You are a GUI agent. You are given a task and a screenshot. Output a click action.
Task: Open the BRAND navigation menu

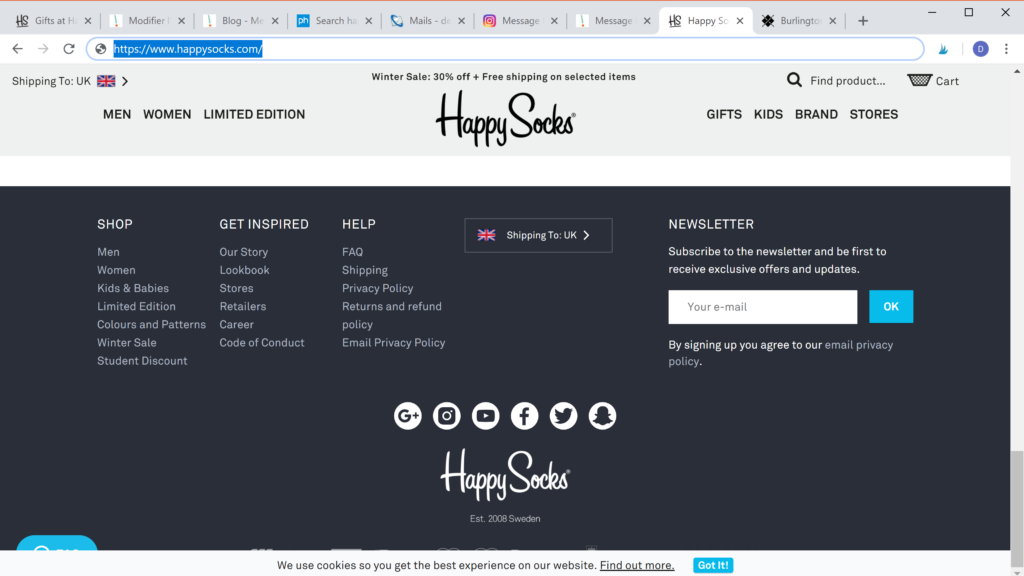tap(816, 114)
